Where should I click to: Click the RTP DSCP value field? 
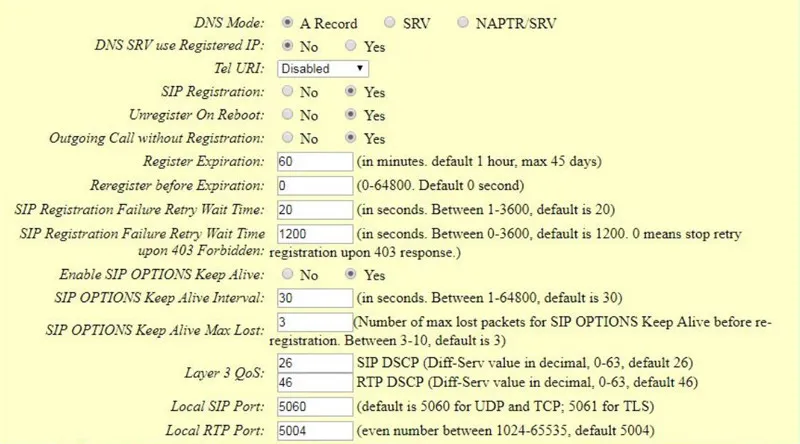click(314, 382)
